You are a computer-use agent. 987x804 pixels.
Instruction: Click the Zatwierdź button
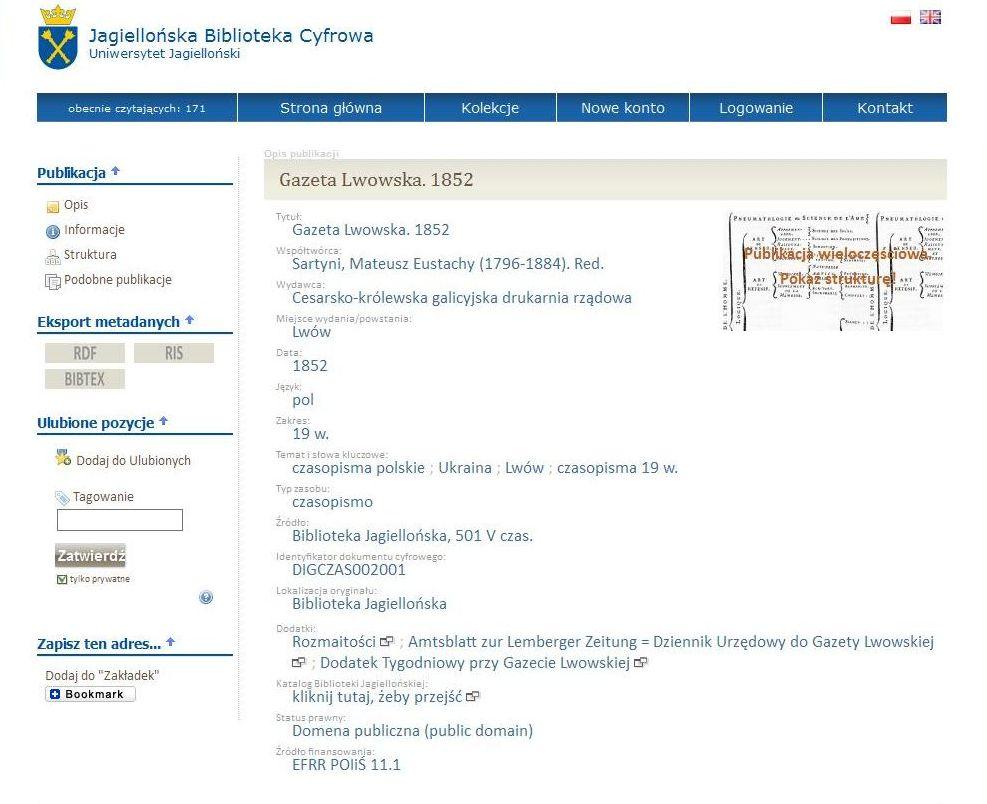coord(91,555)
